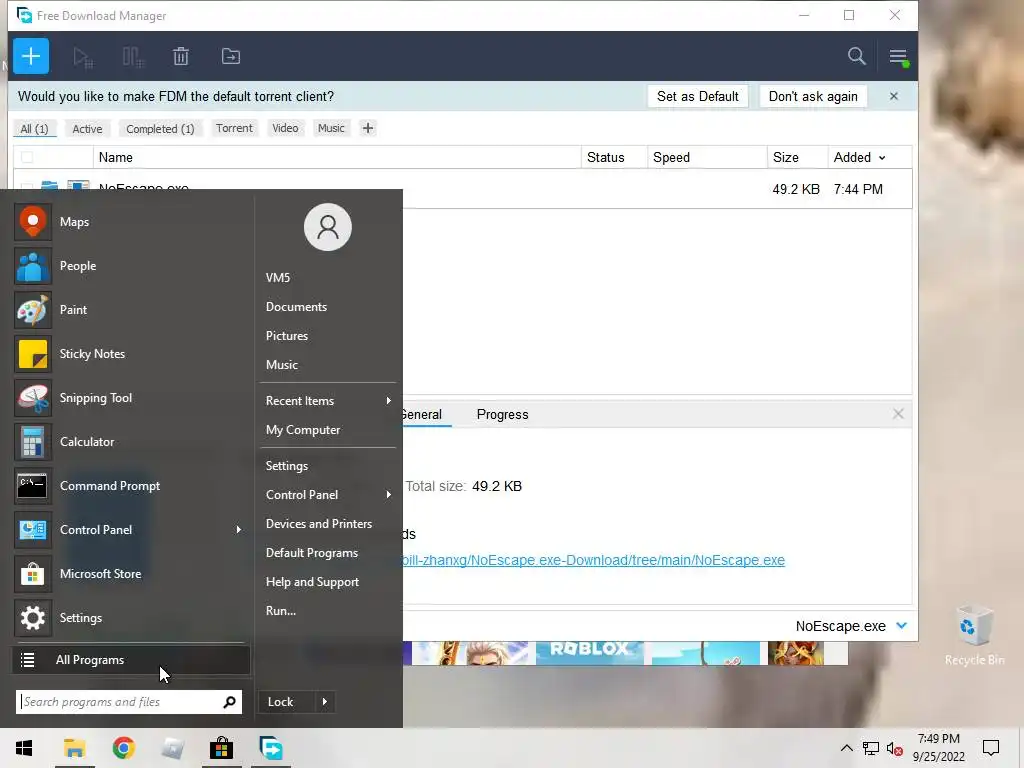1024x768 pixels.
Task: Open Maps from the Start menu
Action: [129, 222]
